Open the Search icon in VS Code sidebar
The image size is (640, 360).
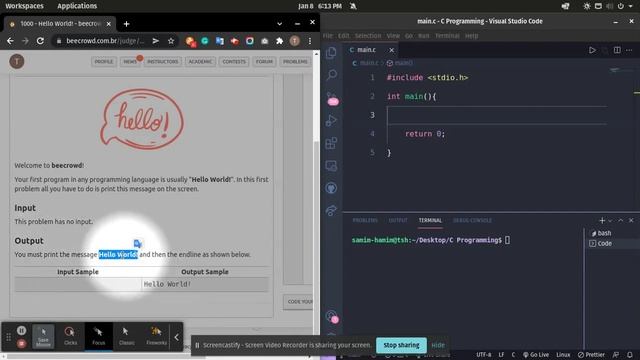(x=331, y=75)
